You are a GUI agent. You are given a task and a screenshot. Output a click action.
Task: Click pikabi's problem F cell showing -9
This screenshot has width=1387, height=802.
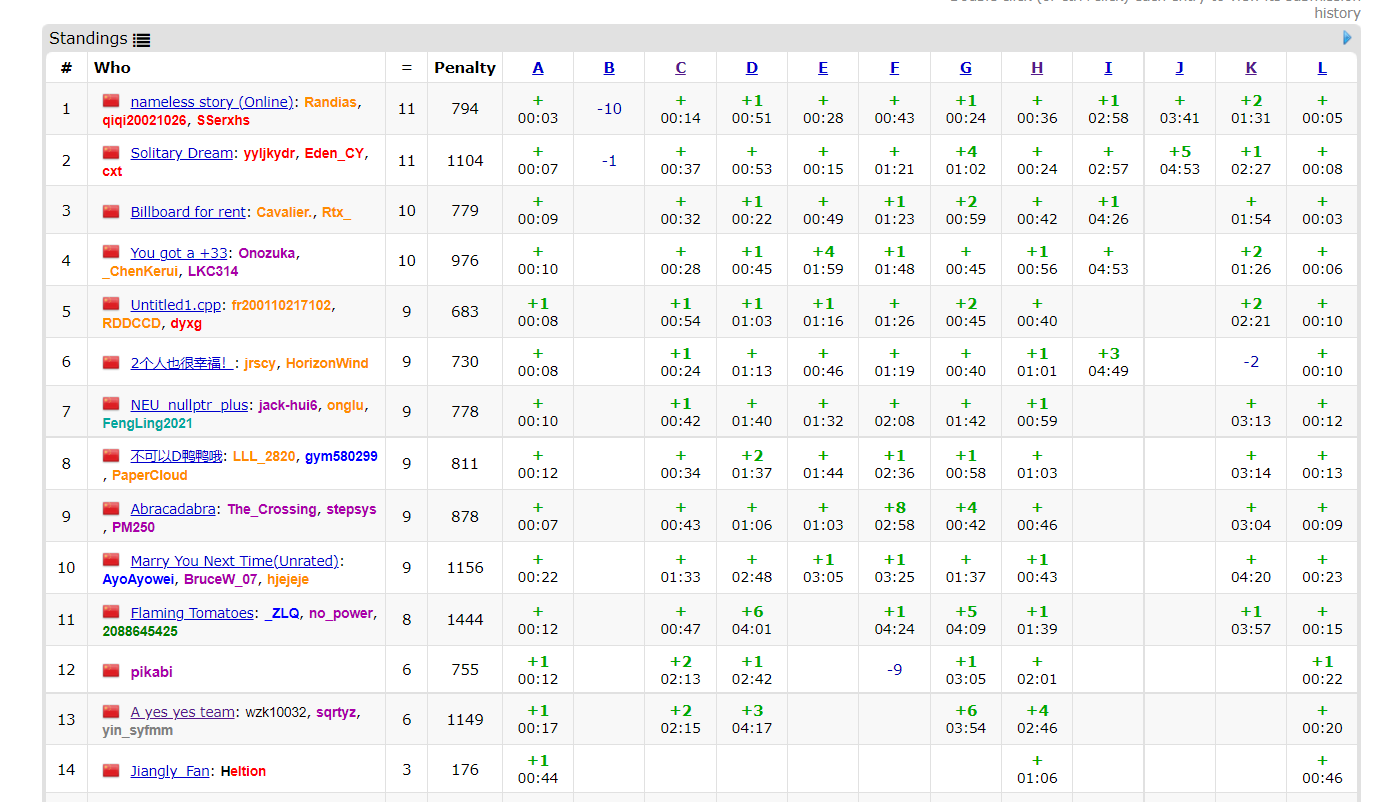[894, 670]
